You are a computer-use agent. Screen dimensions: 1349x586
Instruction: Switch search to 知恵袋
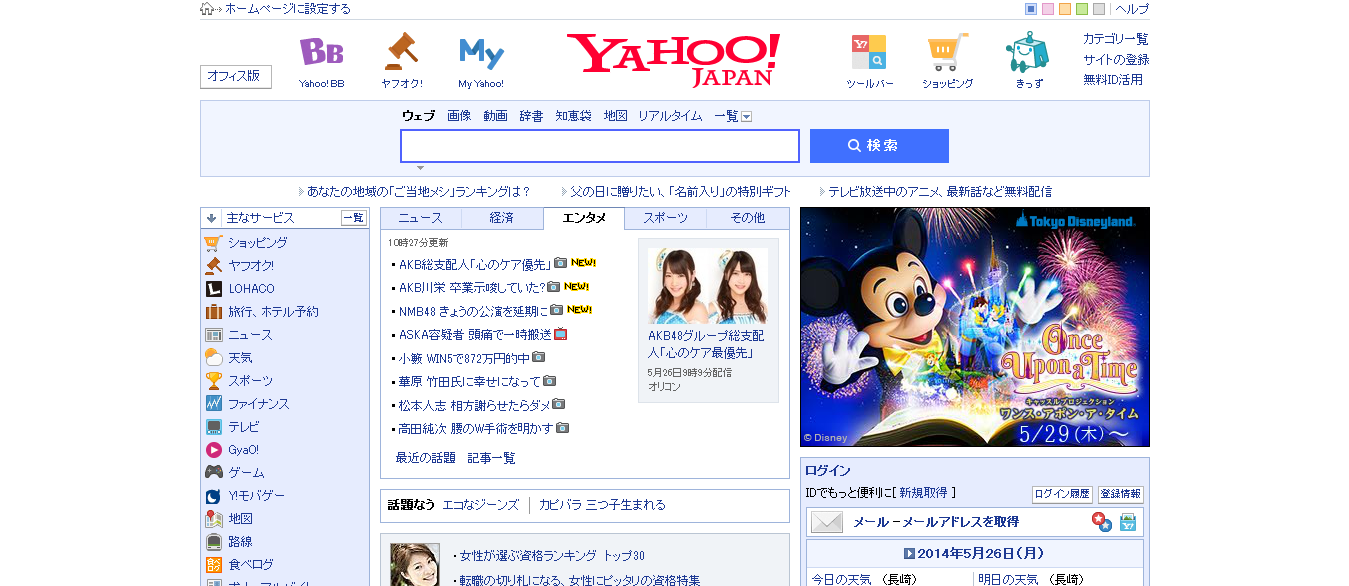coord(573,116)
